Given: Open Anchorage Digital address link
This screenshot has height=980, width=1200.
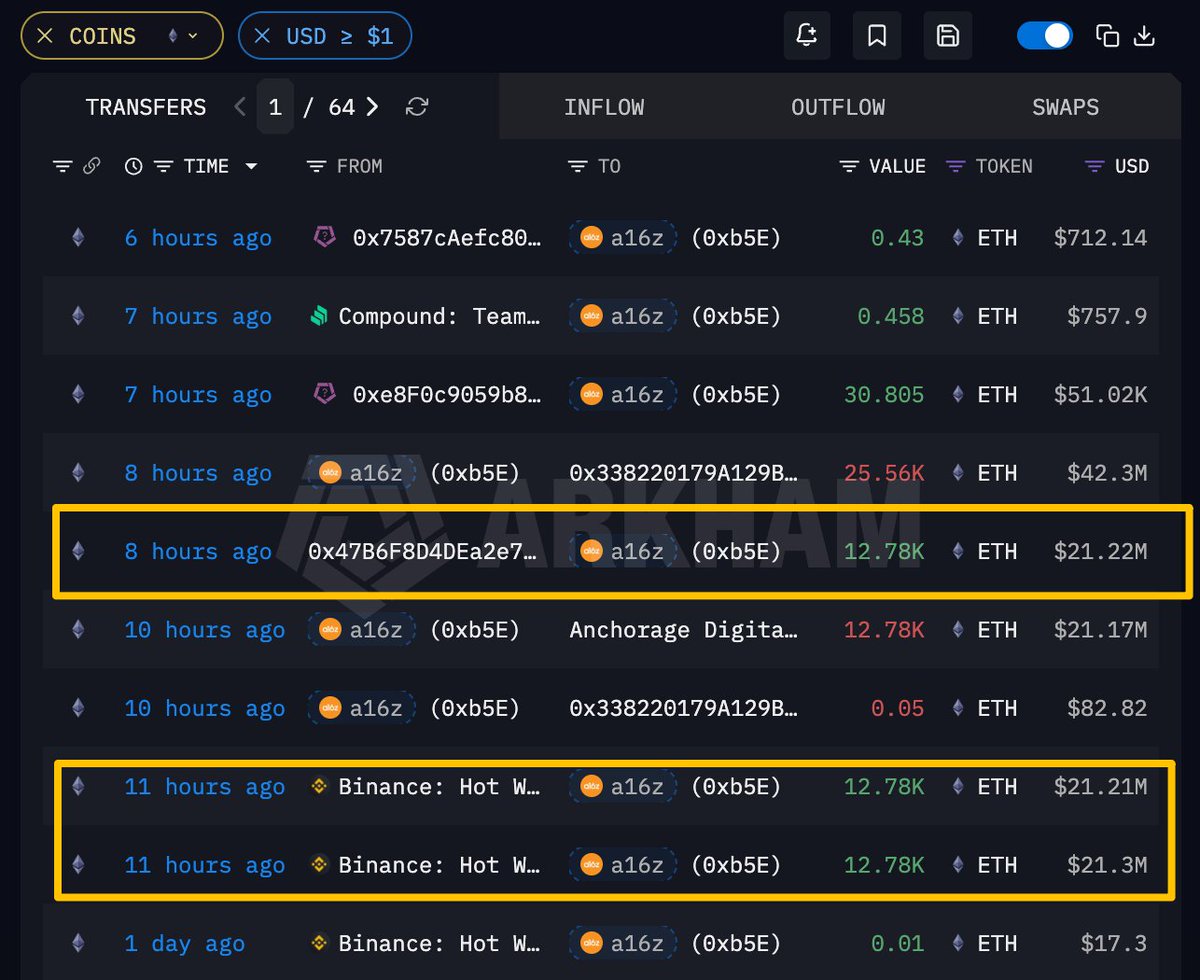Looking at the screenshot, I should pos(684,630).
